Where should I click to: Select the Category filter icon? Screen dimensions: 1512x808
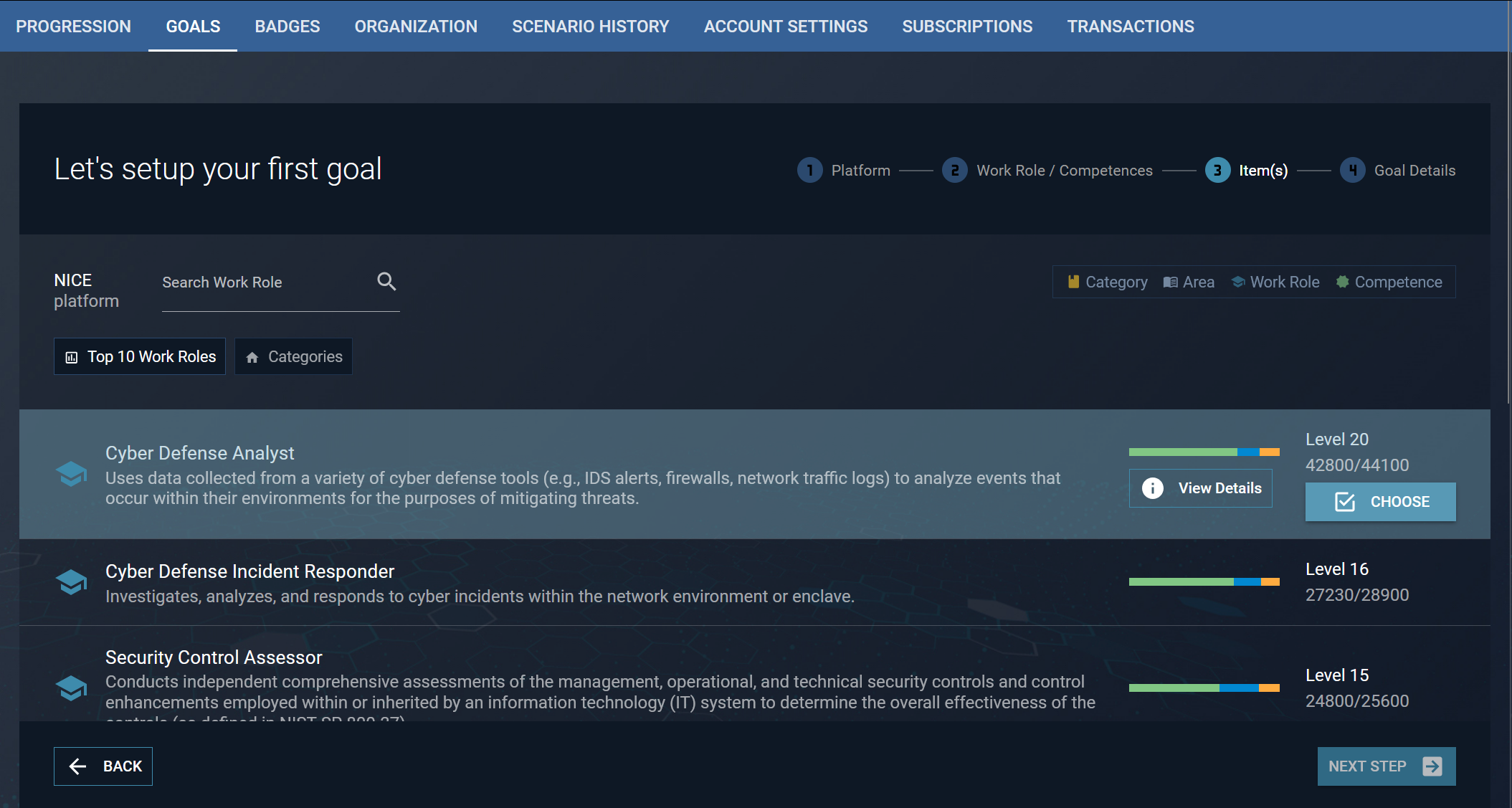click(x=1074, y=282)
